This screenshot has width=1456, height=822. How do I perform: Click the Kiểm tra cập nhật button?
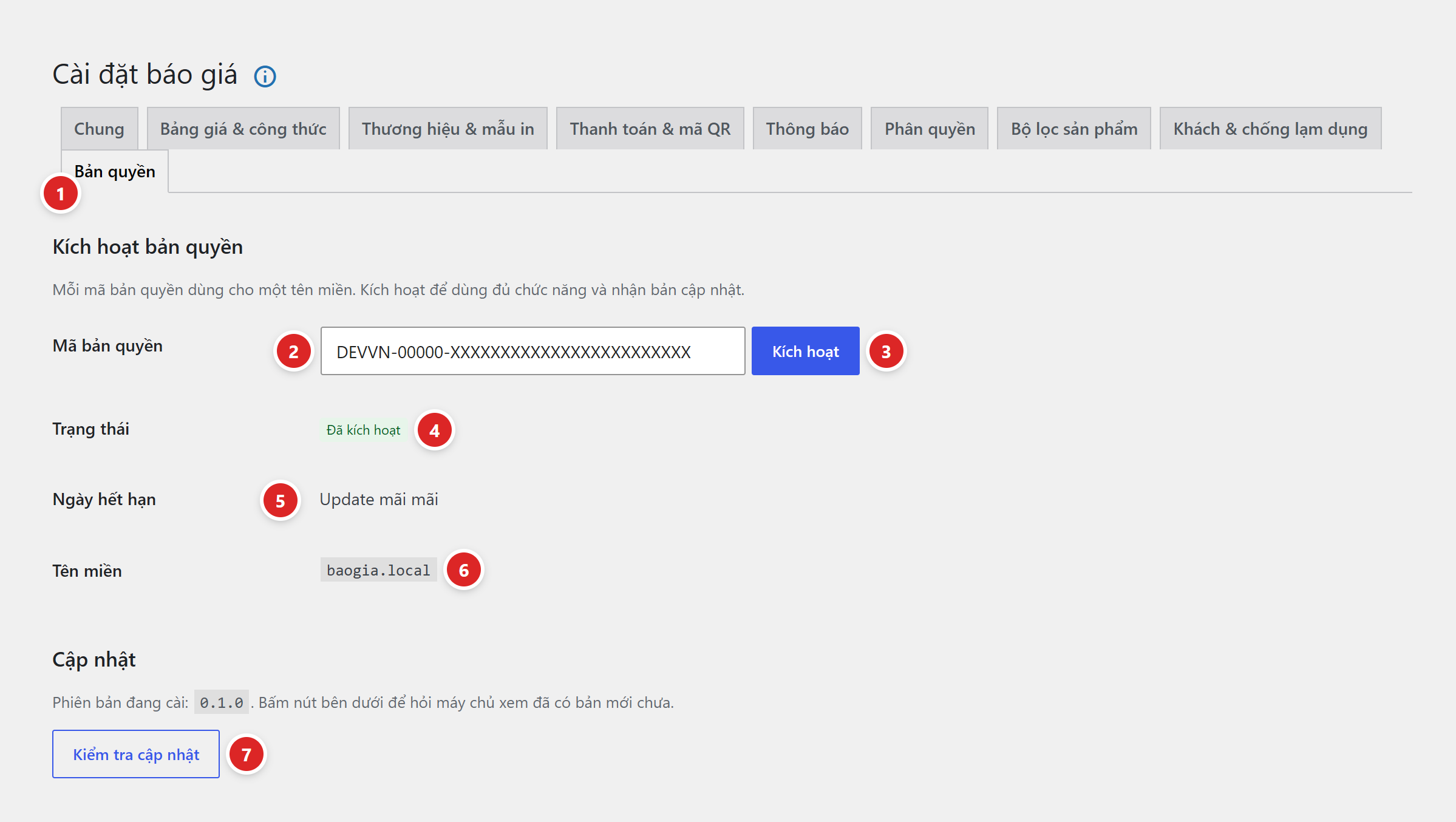(x=136, y=754)
